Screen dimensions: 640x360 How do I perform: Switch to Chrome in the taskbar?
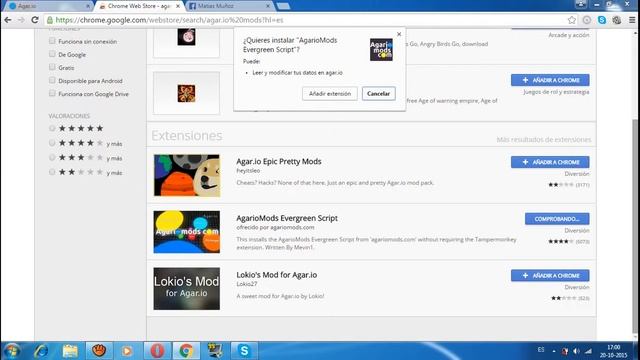(x=186, y=351)
